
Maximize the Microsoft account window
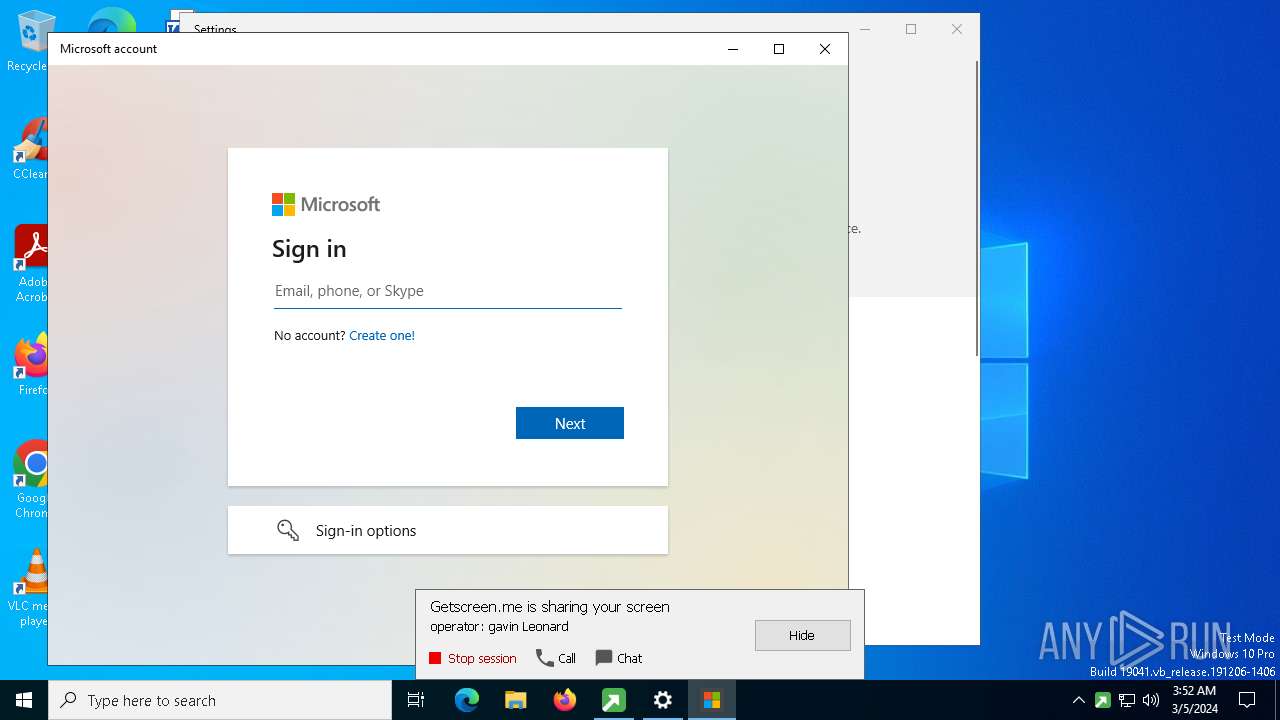click(779, 49)
